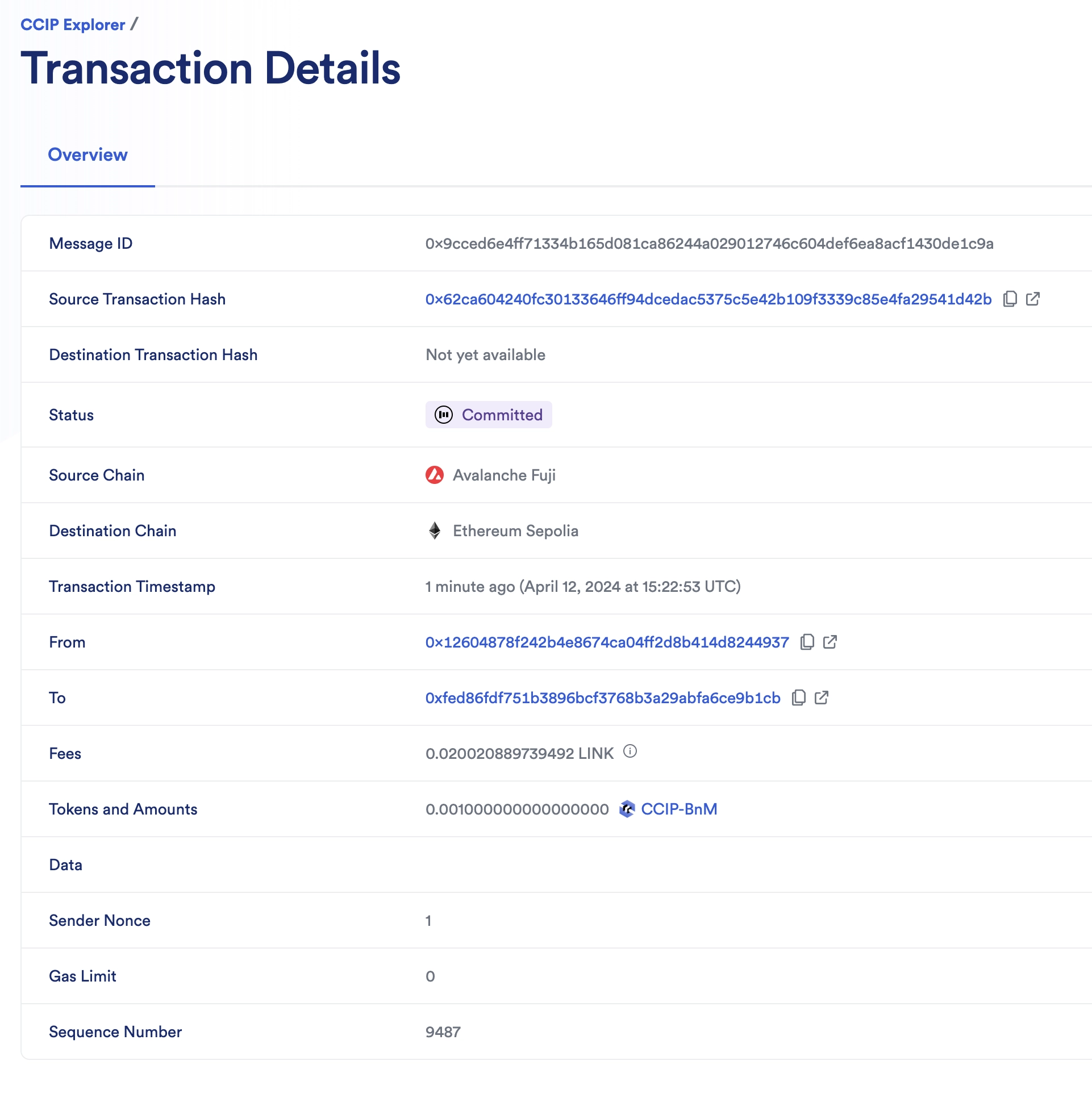The image size is (1092, 1094).
Task: Open Source Transaction Hash in block explorer
Action: [1033, 299]
